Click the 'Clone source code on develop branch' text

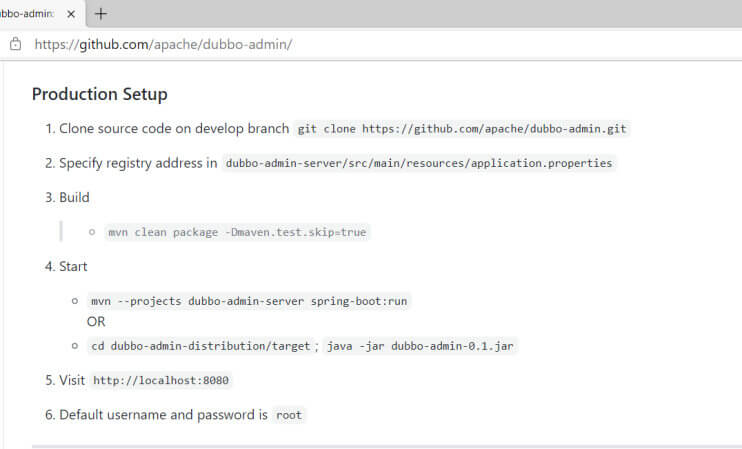(174, 129)
